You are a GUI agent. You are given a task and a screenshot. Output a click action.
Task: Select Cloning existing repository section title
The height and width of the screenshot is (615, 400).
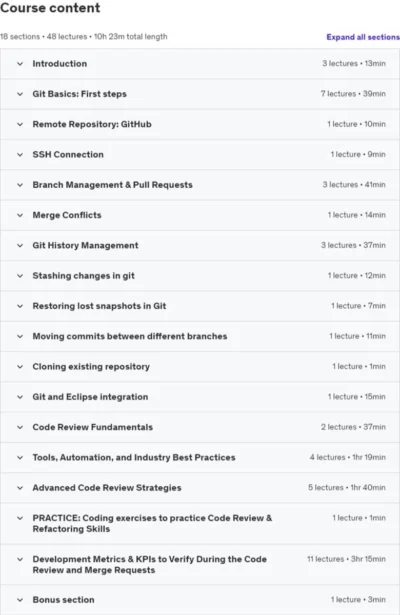point(91,367)
